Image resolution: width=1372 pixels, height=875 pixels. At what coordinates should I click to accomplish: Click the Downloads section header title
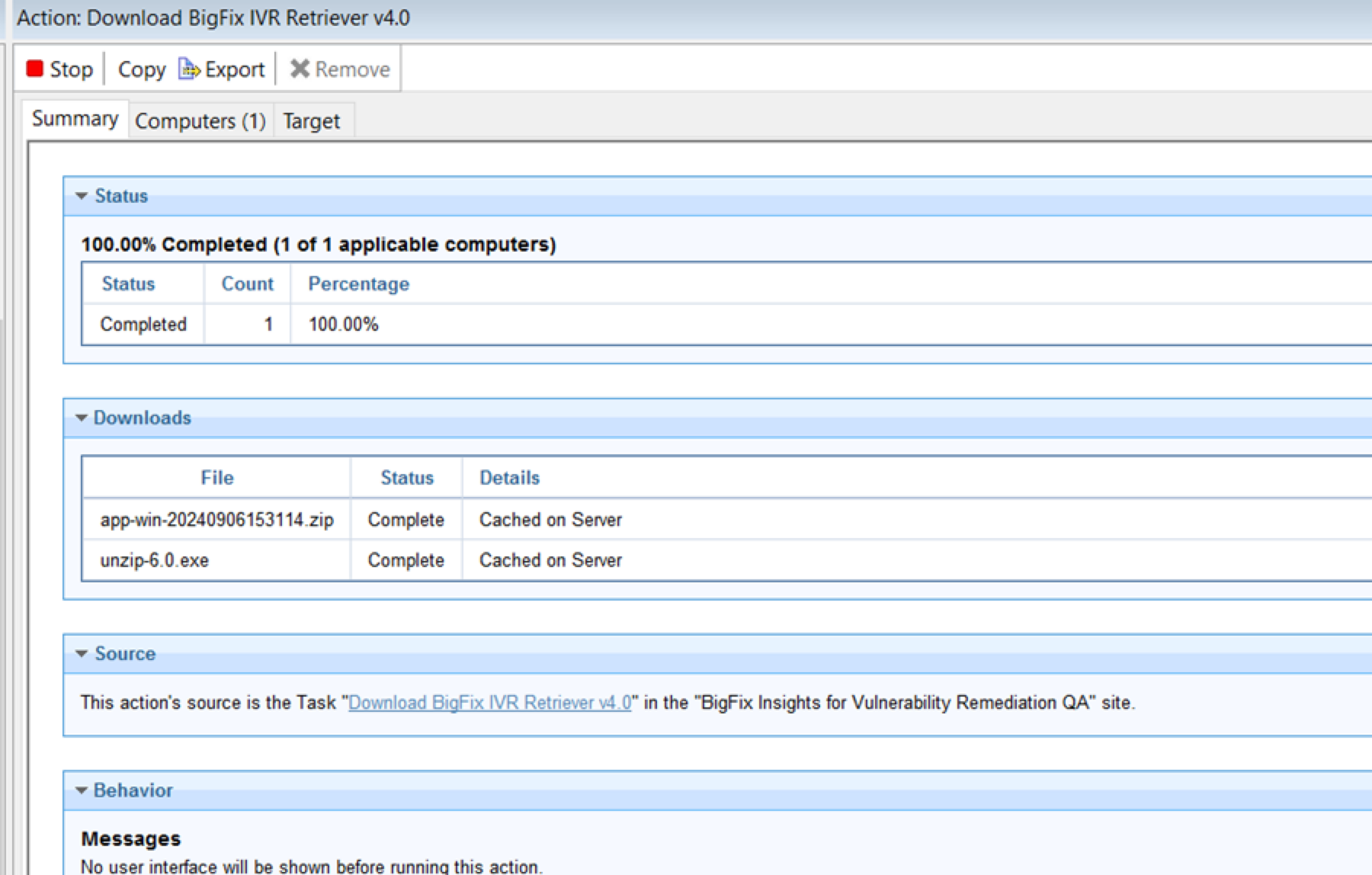pos(143,418)
